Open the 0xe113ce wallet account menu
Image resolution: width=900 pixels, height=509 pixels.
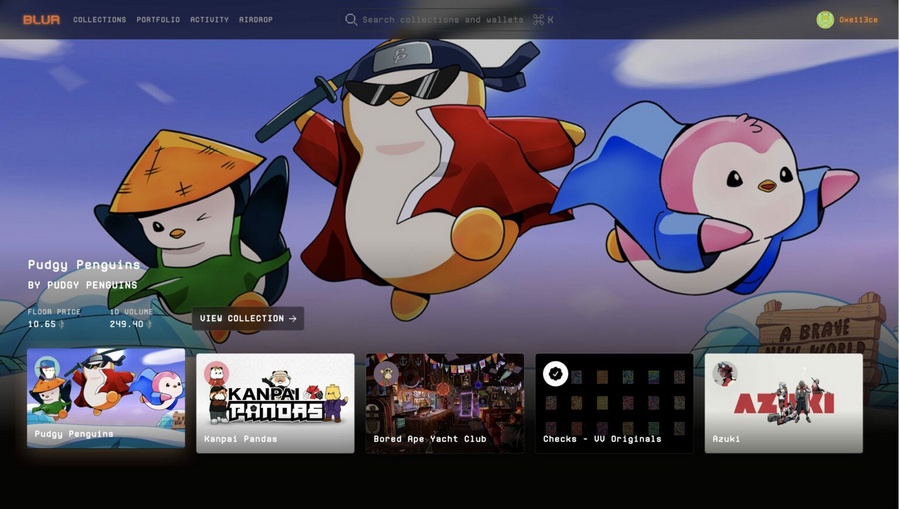(x=858, y=20)
